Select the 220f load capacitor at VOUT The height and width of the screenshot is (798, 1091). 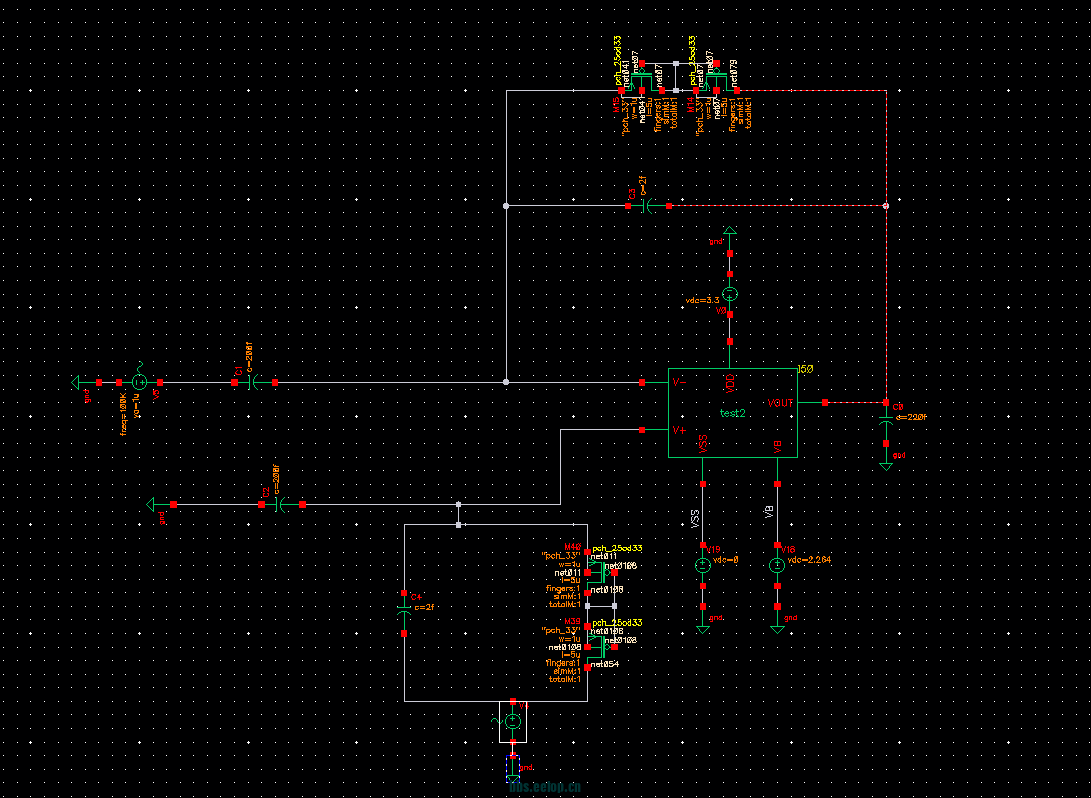click(x=886, y=422)
